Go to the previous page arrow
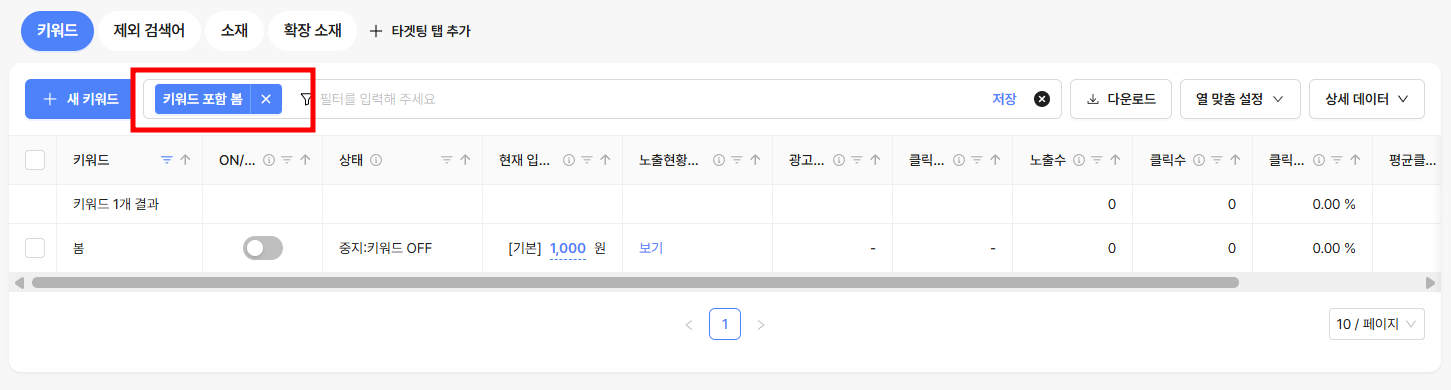 coord(688,324)
